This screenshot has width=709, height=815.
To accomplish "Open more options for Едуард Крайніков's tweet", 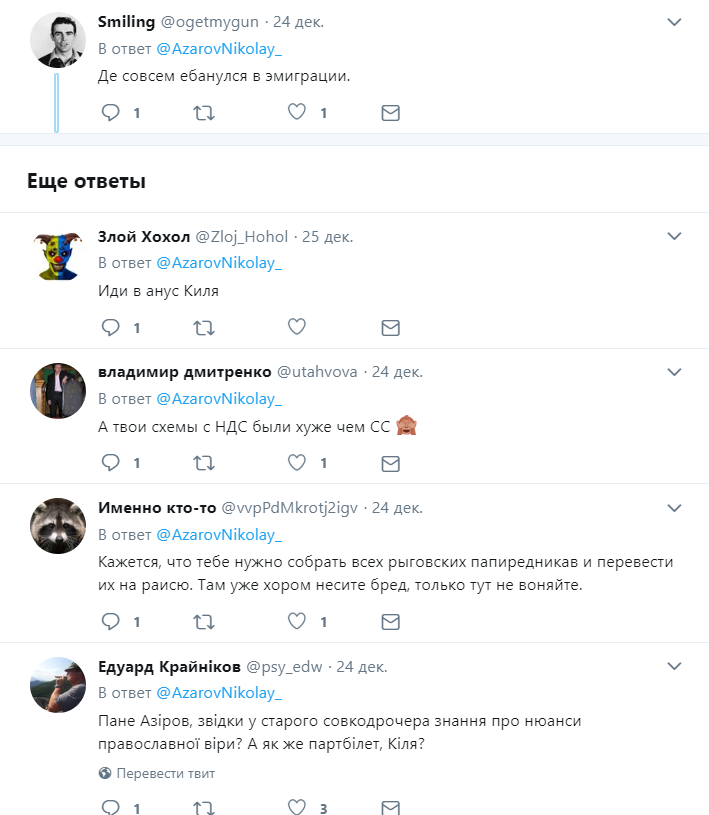I will coord(674,666).
